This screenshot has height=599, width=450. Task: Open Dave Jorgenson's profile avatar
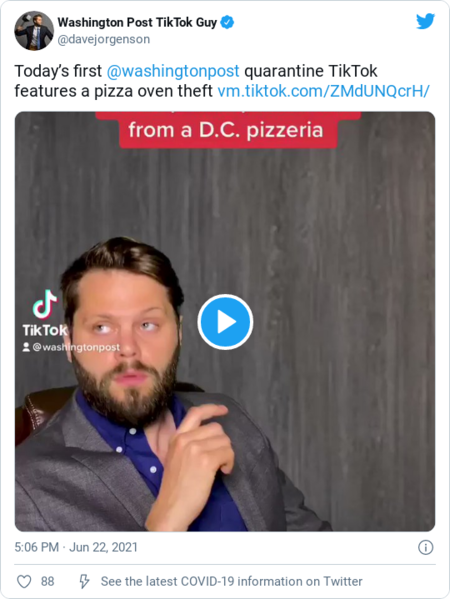pyautogui.click(x=34, y=31)
